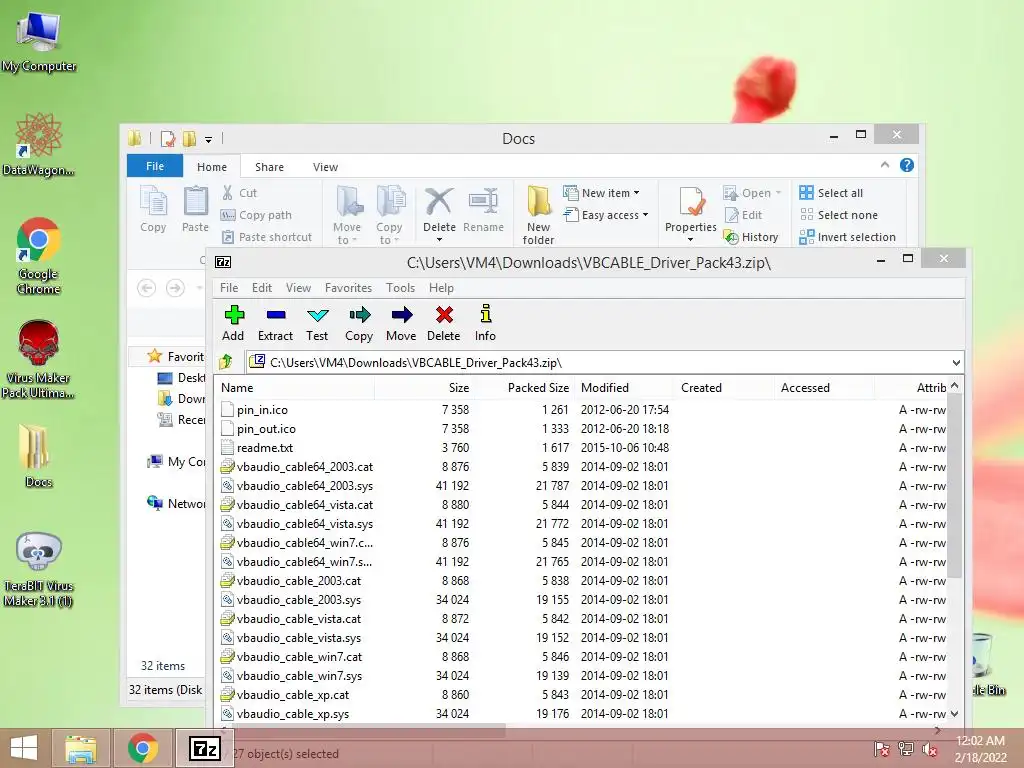1024x768 pixels.
Task: Click History in Docs ribbon
Action: [752, 237]
